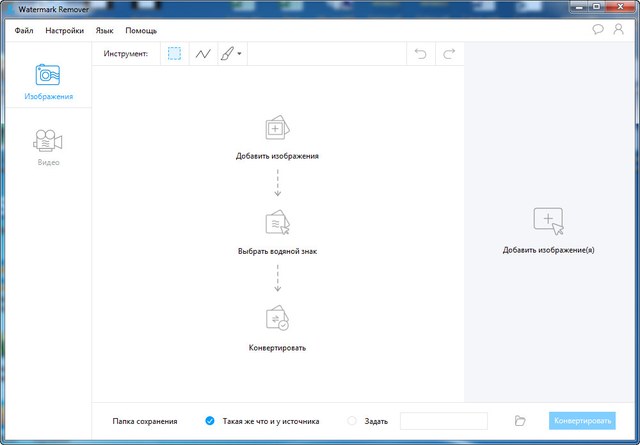Viewport: 640px width, 445px height.
Task: Click the undo arrow icon
Action: coord(421,54)
